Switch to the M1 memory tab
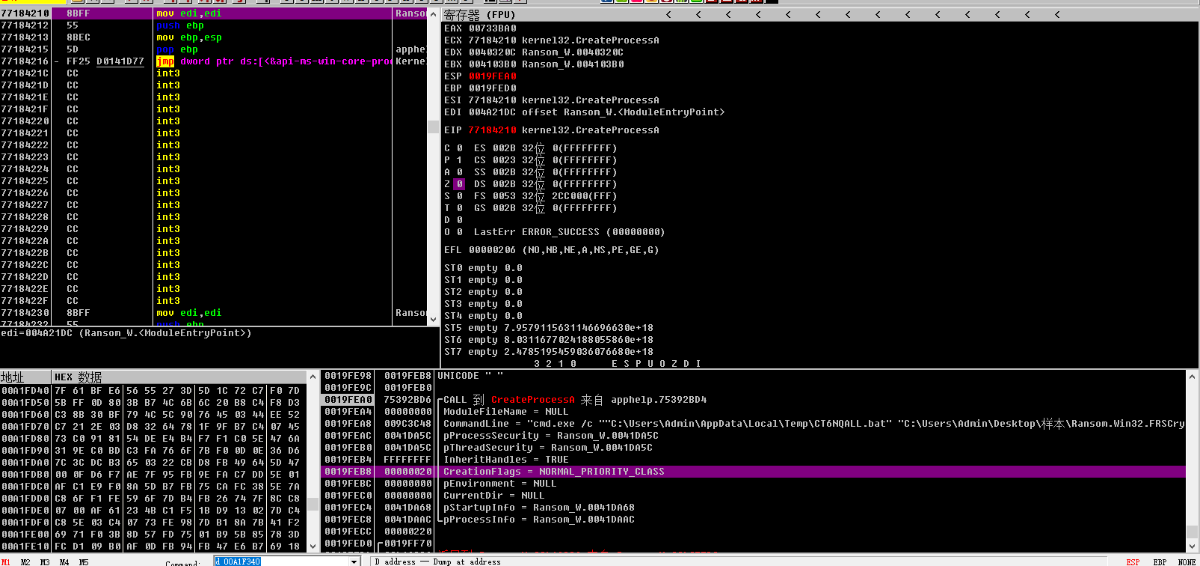Viewport: 1200px width, 566px height. click(7, 562)
